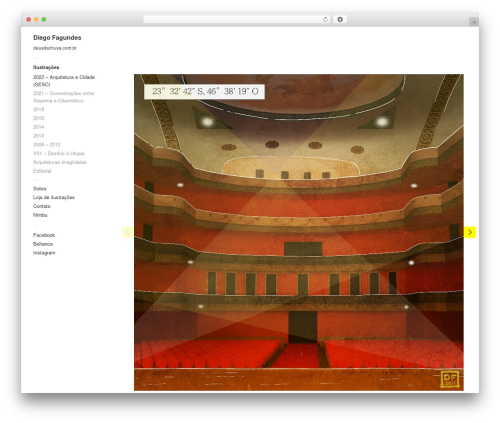
Task: Go to the Contato page
Action: pyautogui.click(x=42, y=206)
